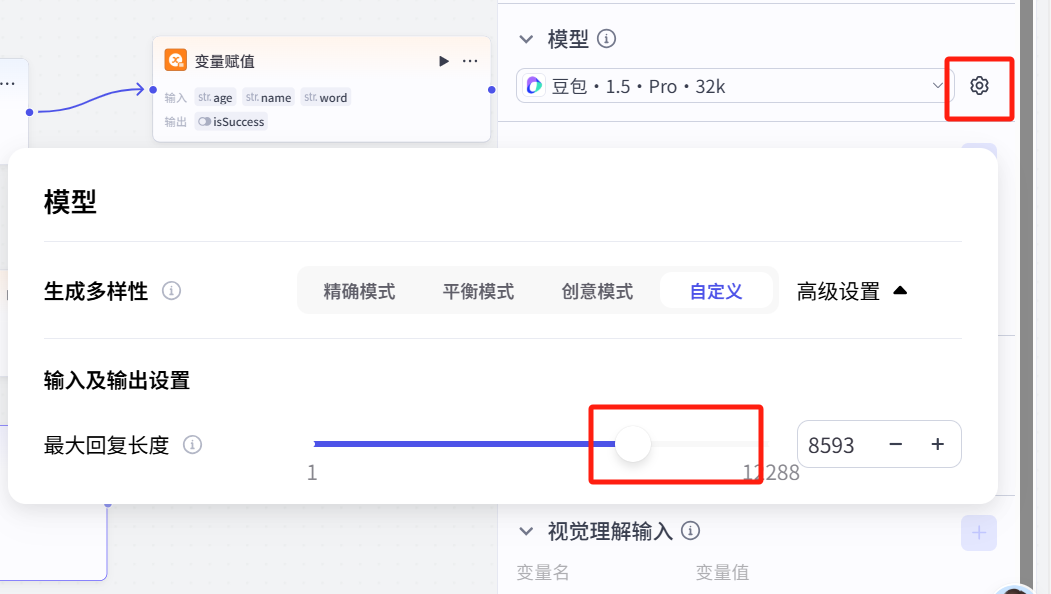Run the 变量赋值 node via play icon
The height and width of the screenshot is (594, 1051).
click(x=443, y=60)
